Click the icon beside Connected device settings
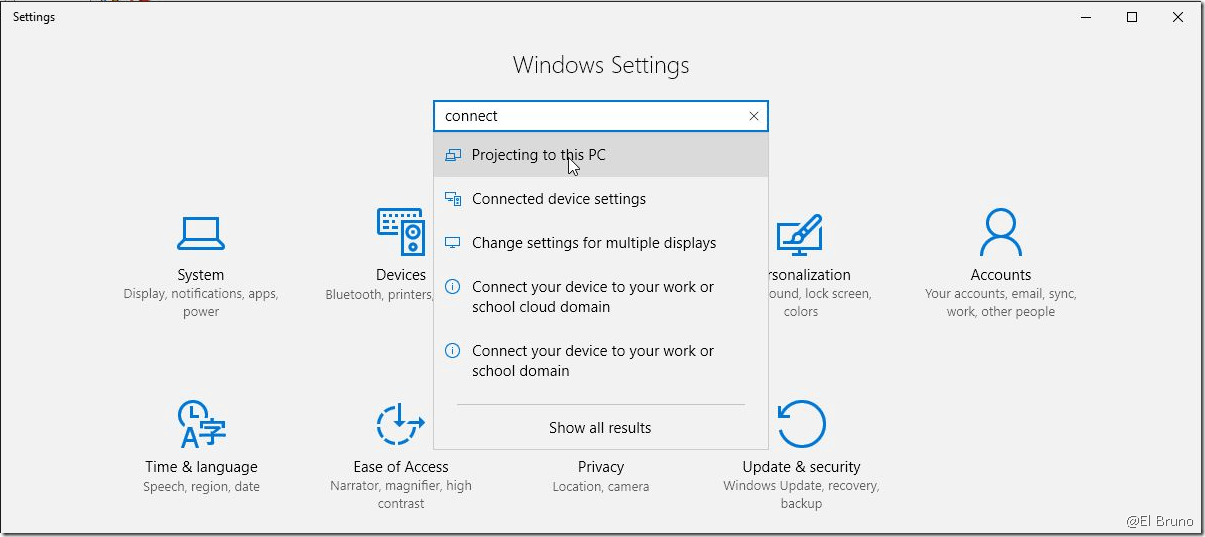 coord(453,199)
